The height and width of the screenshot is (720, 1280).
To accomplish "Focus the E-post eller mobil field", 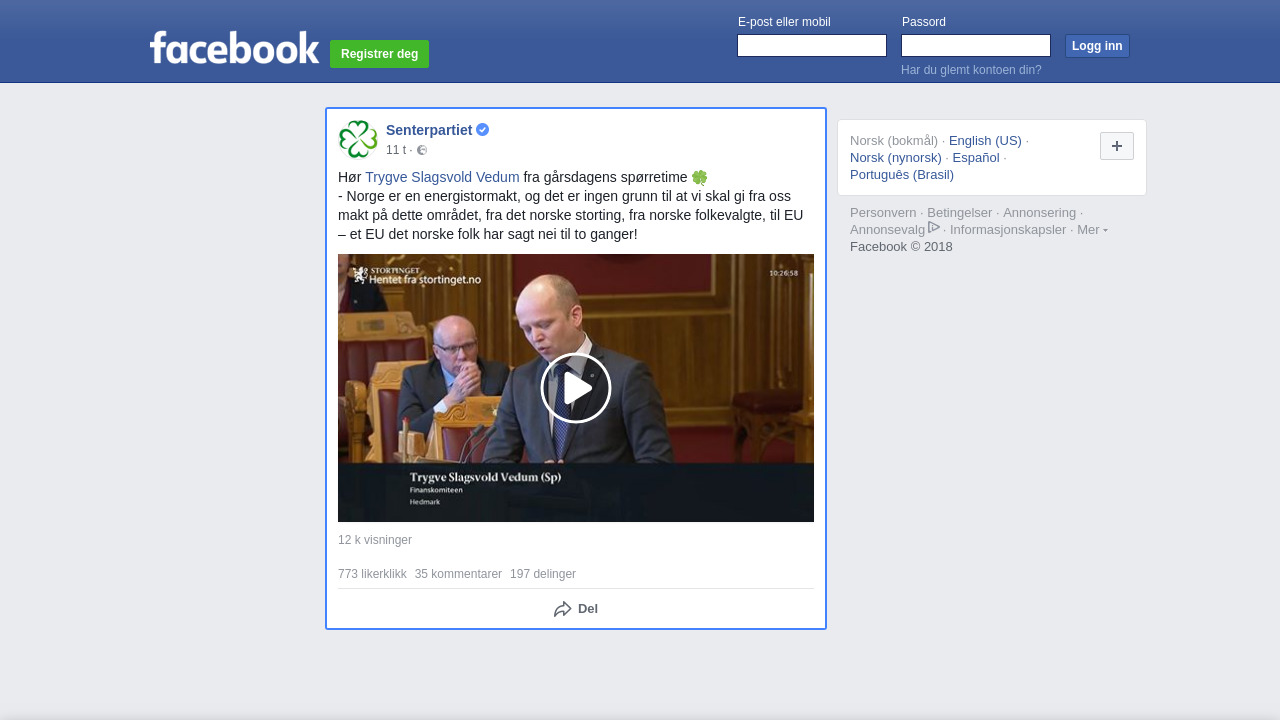I will click(812, 46).
